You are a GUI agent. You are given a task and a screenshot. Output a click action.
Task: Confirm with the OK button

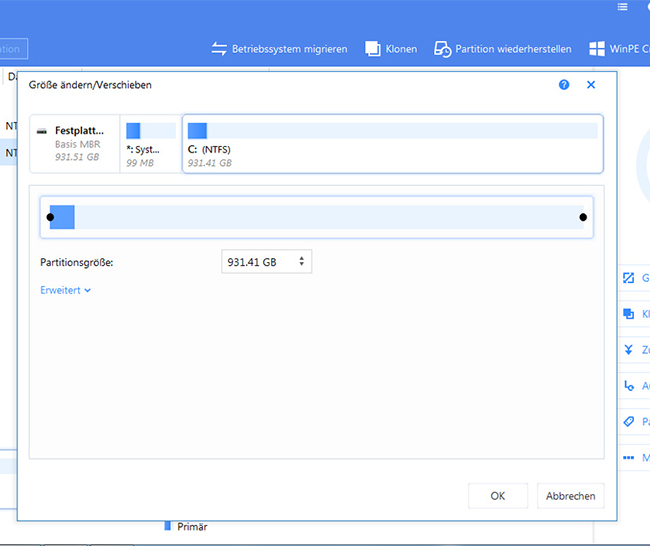[498, 495]
